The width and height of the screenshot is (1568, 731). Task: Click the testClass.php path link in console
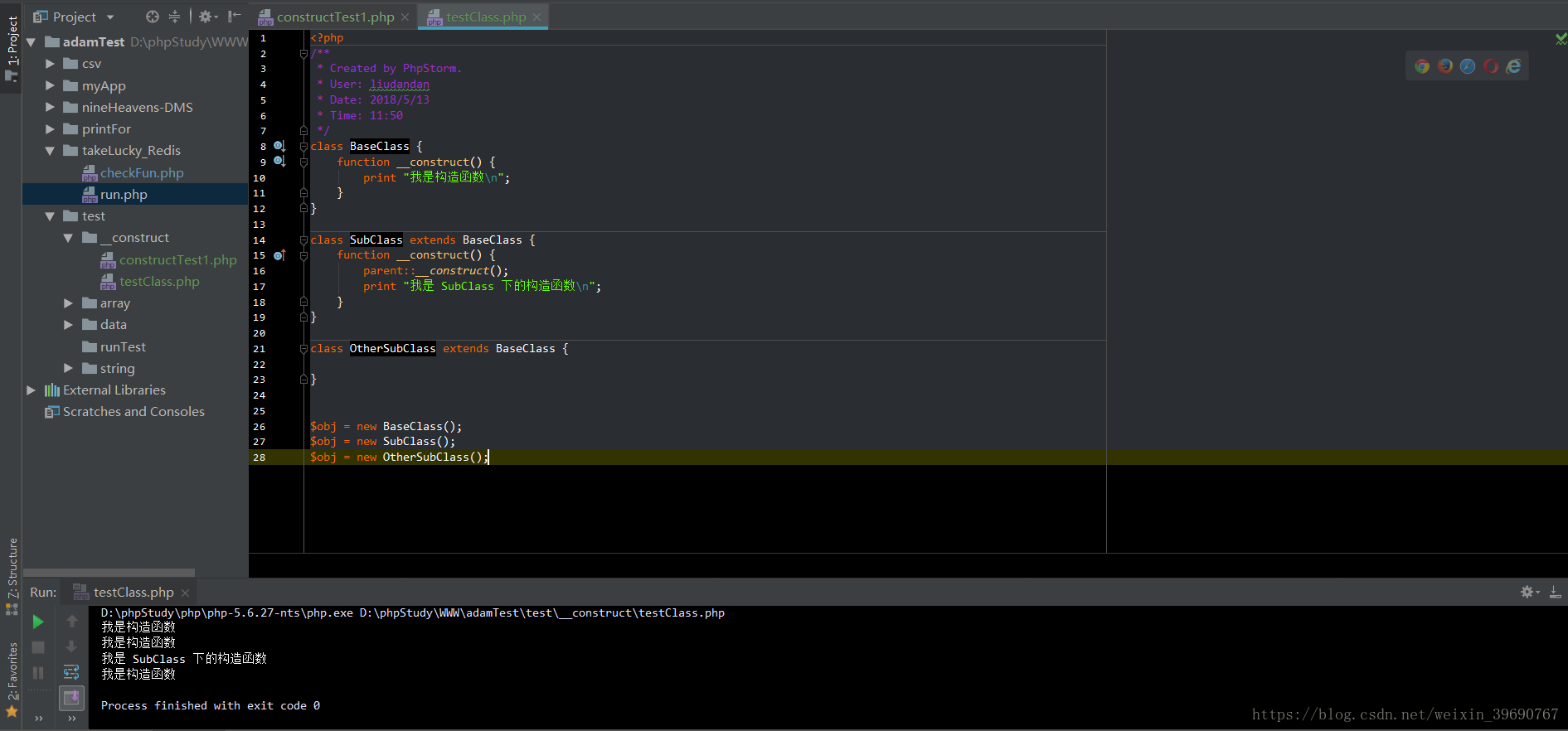tap(541, 612)
